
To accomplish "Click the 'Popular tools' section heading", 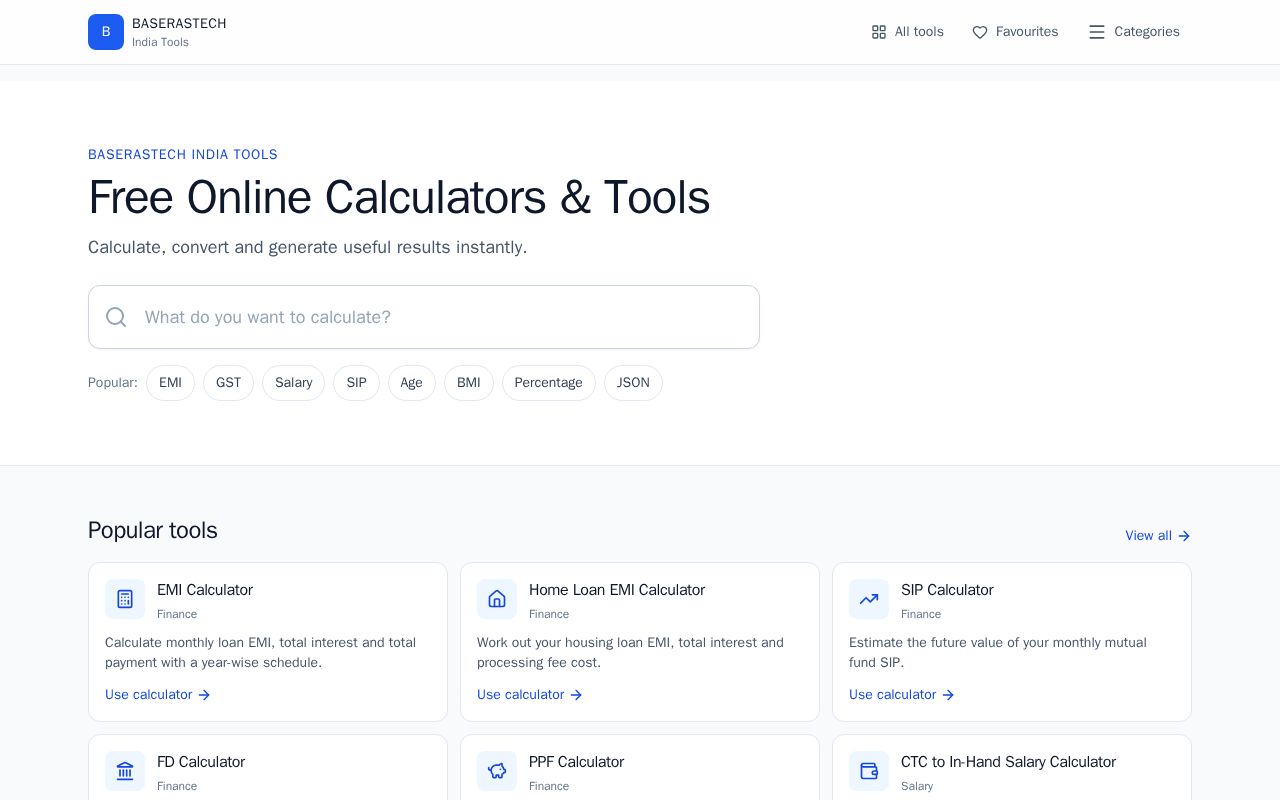I will [153, 530].
